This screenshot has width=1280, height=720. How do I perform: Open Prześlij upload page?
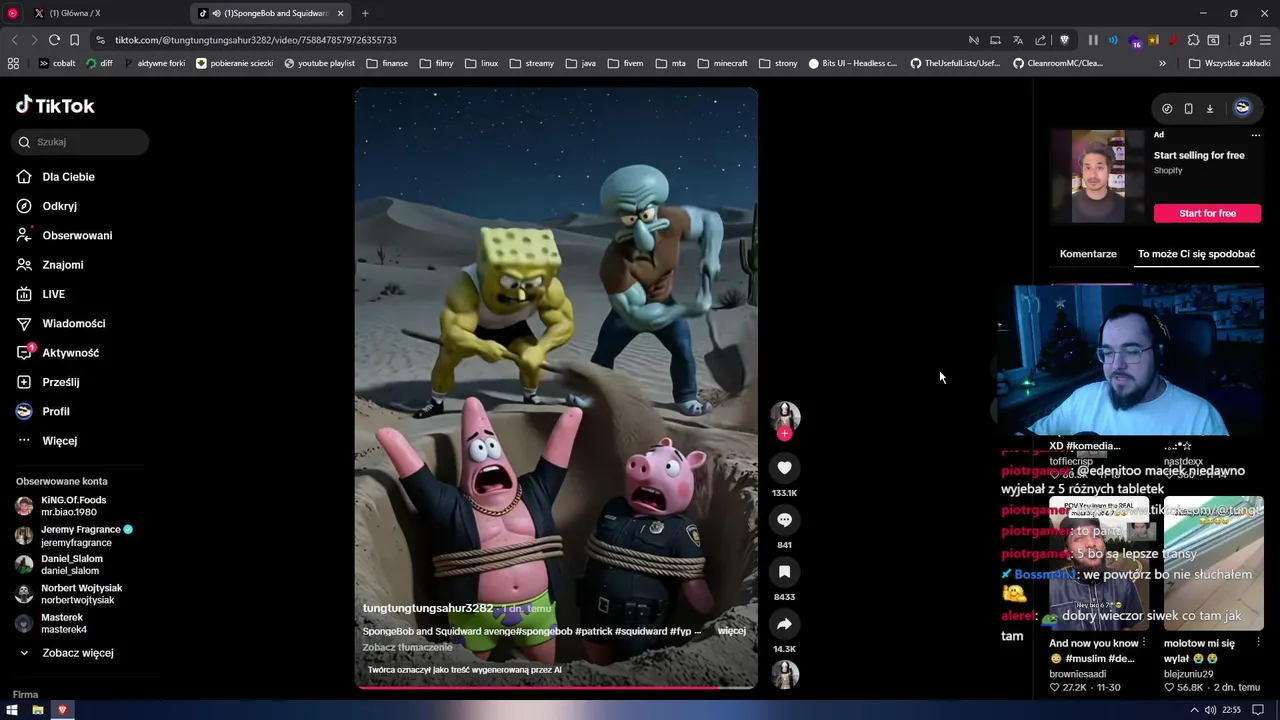(x=61, y=382)
